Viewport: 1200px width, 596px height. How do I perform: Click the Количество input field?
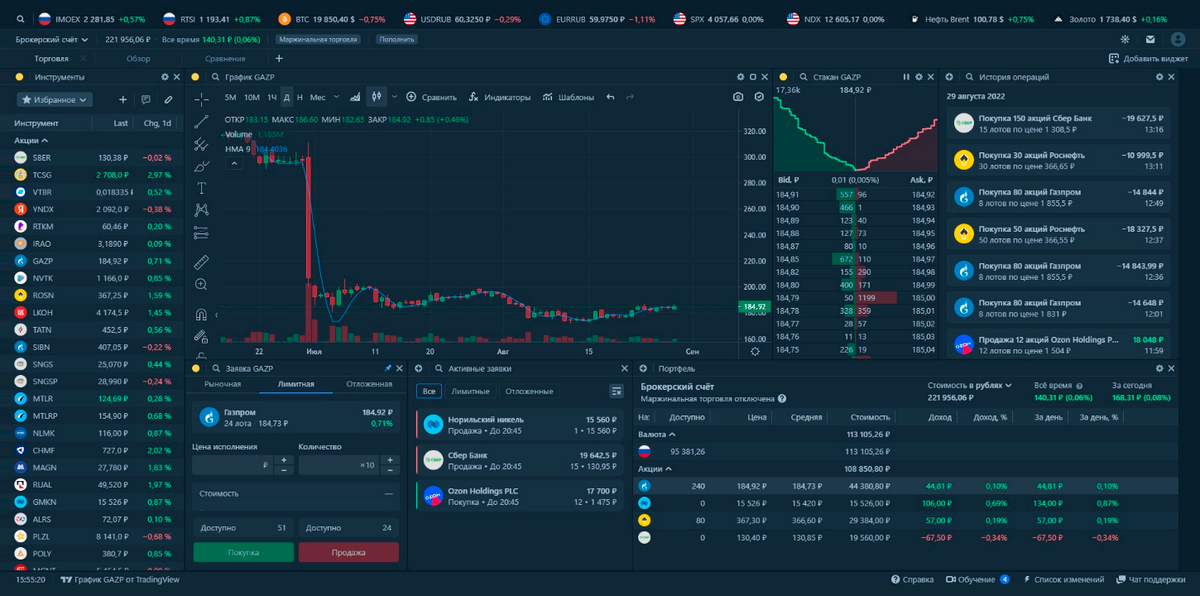(338, 465)
